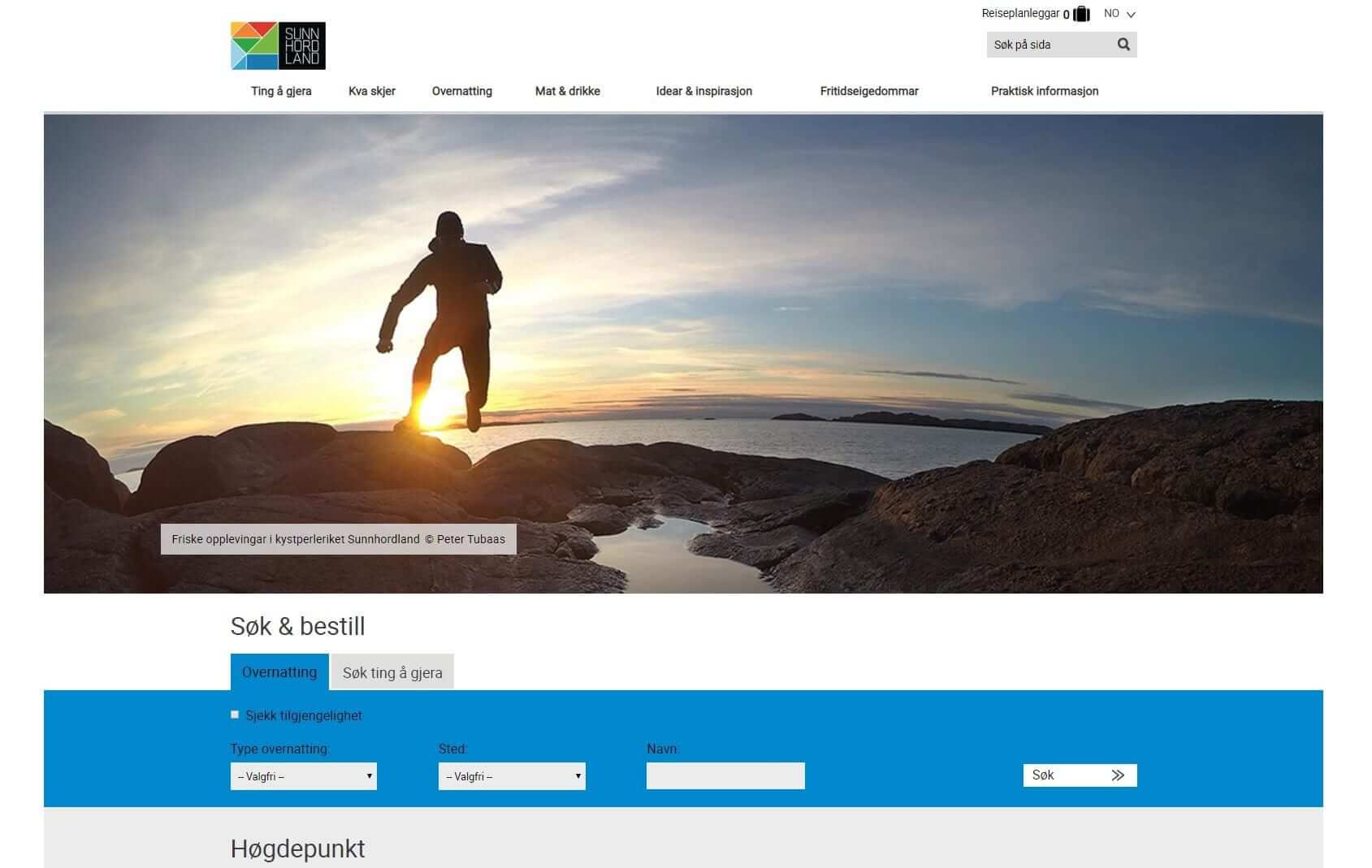The height and width of the screenshot is (868, 1372).
Task: Open the Sted dropdown
Action: click(x=512, y=776)
